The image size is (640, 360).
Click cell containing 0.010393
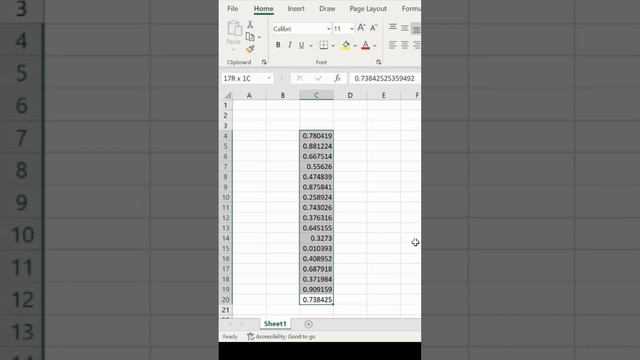click(316, 249)
